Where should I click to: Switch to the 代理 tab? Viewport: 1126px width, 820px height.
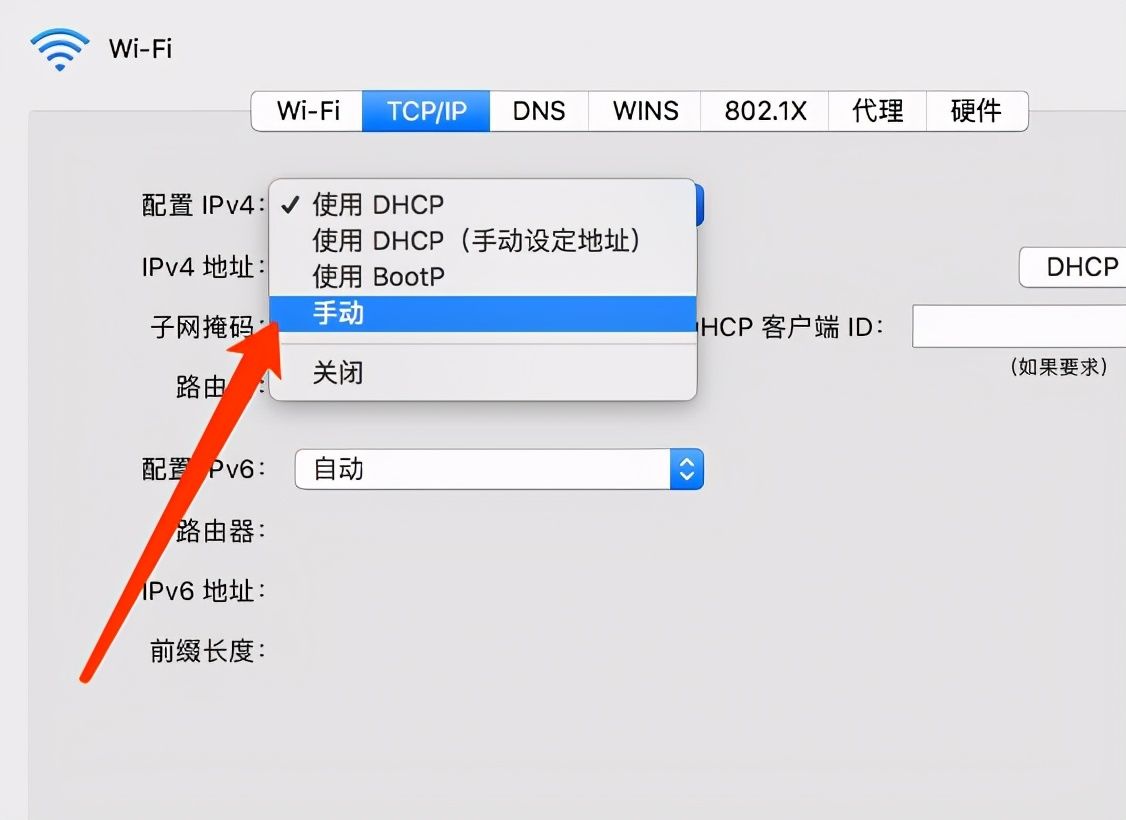click(x=877, y=111)
